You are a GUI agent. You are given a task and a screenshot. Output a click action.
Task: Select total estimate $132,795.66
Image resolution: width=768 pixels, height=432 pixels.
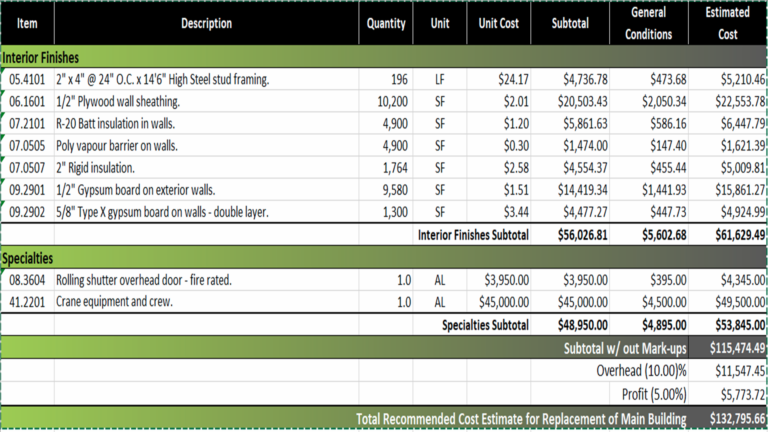737,419
